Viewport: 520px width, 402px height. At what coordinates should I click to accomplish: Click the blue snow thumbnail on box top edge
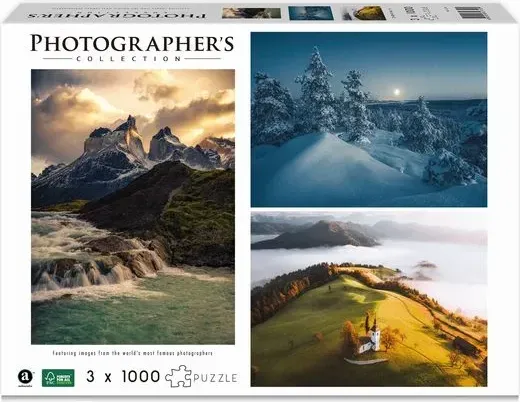coord(311,13)
